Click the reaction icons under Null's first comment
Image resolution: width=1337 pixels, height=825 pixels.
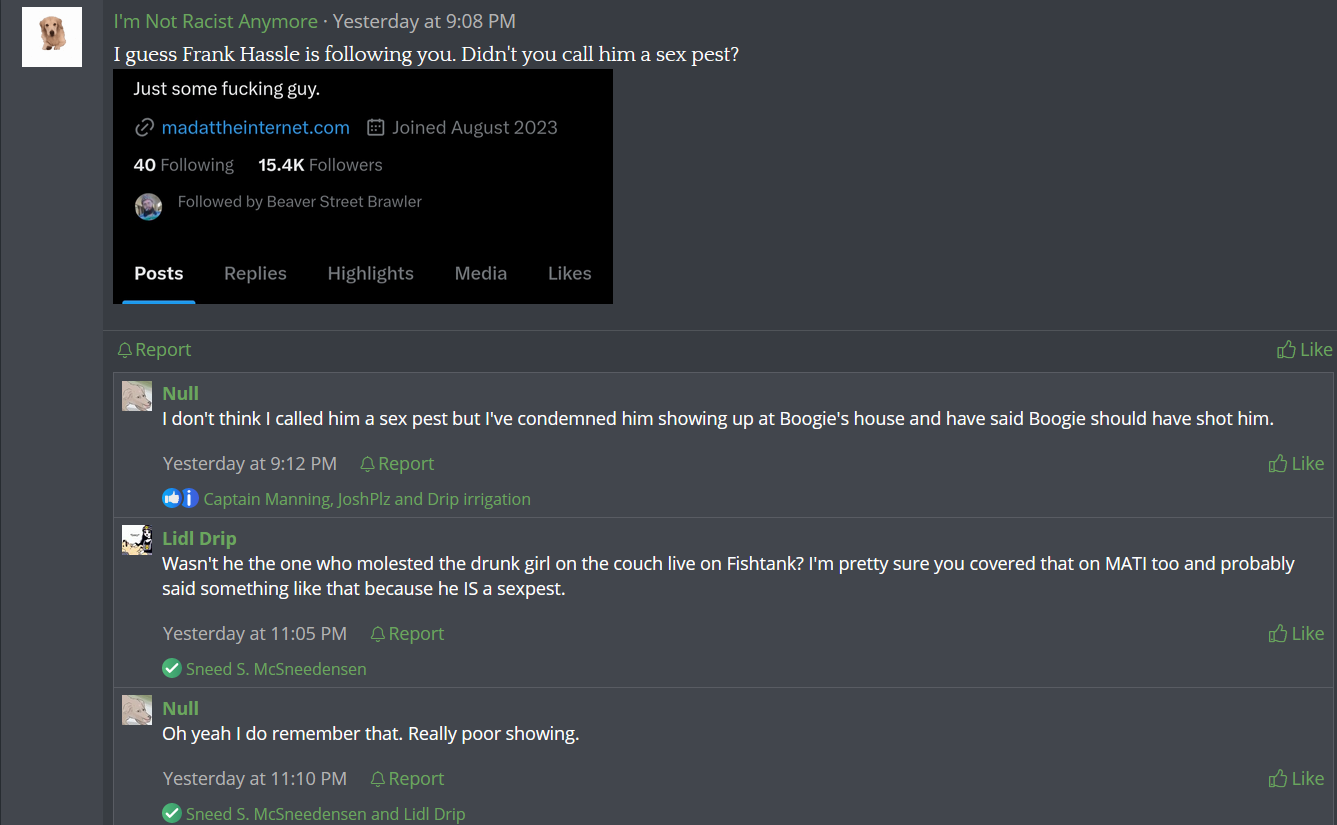tap(180, 498)
